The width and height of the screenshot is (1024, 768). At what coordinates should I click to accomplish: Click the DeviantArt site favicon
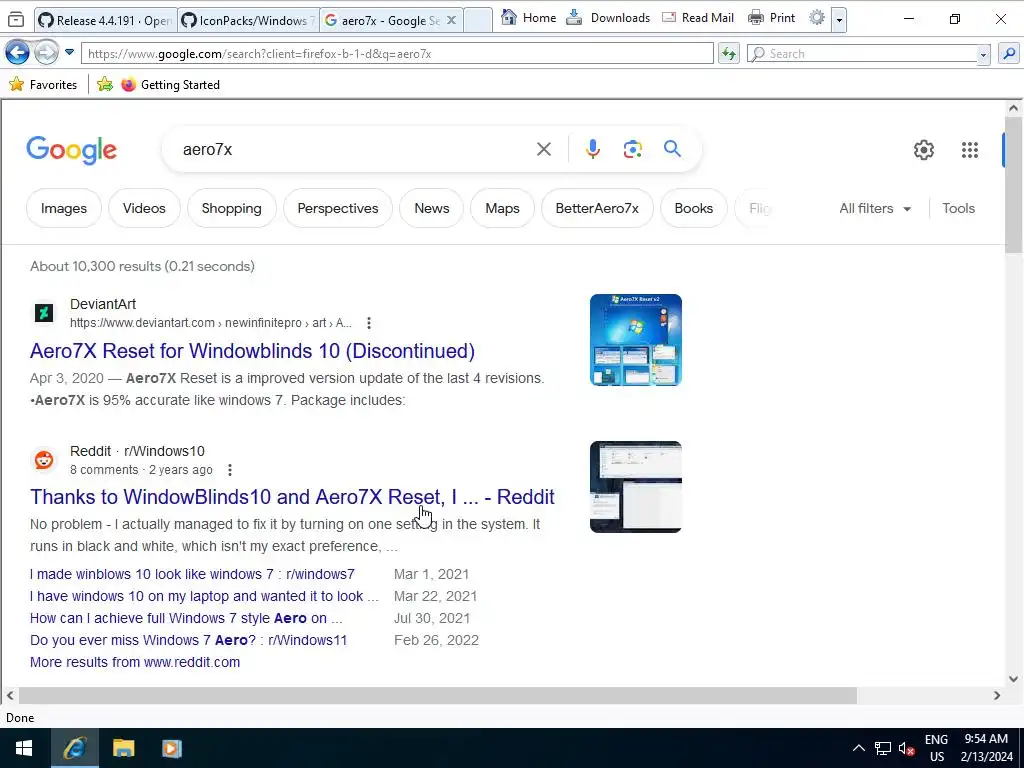(44, 313)
